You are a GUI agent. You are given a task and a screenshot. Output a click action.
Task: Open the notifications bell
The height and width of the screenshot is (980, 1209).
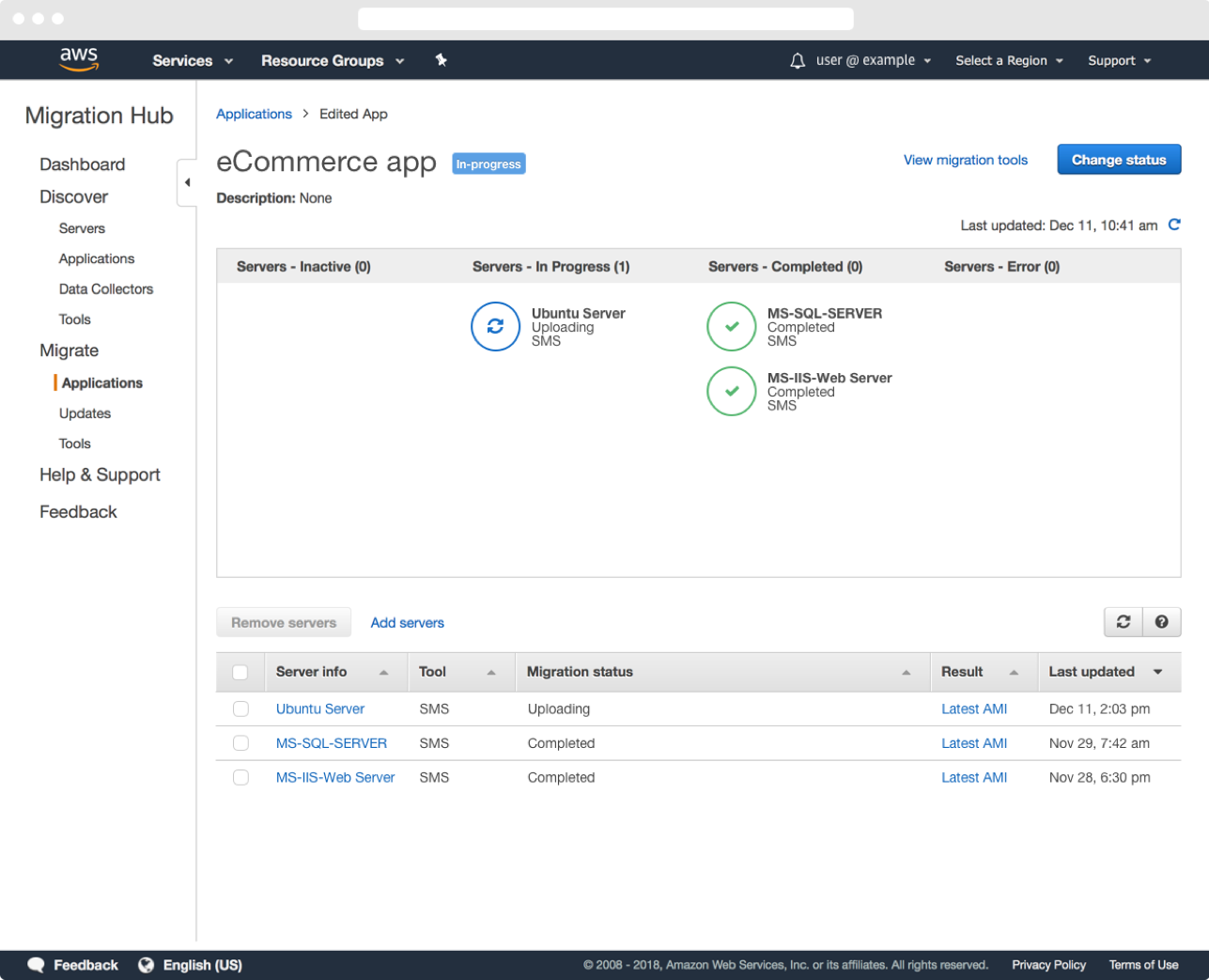click(798, 61)
